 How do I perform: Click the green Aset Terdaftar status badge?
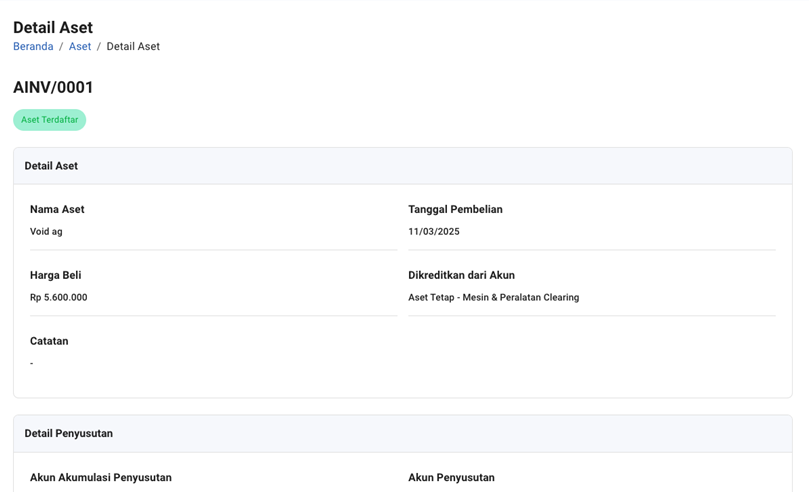coord(50,120)
